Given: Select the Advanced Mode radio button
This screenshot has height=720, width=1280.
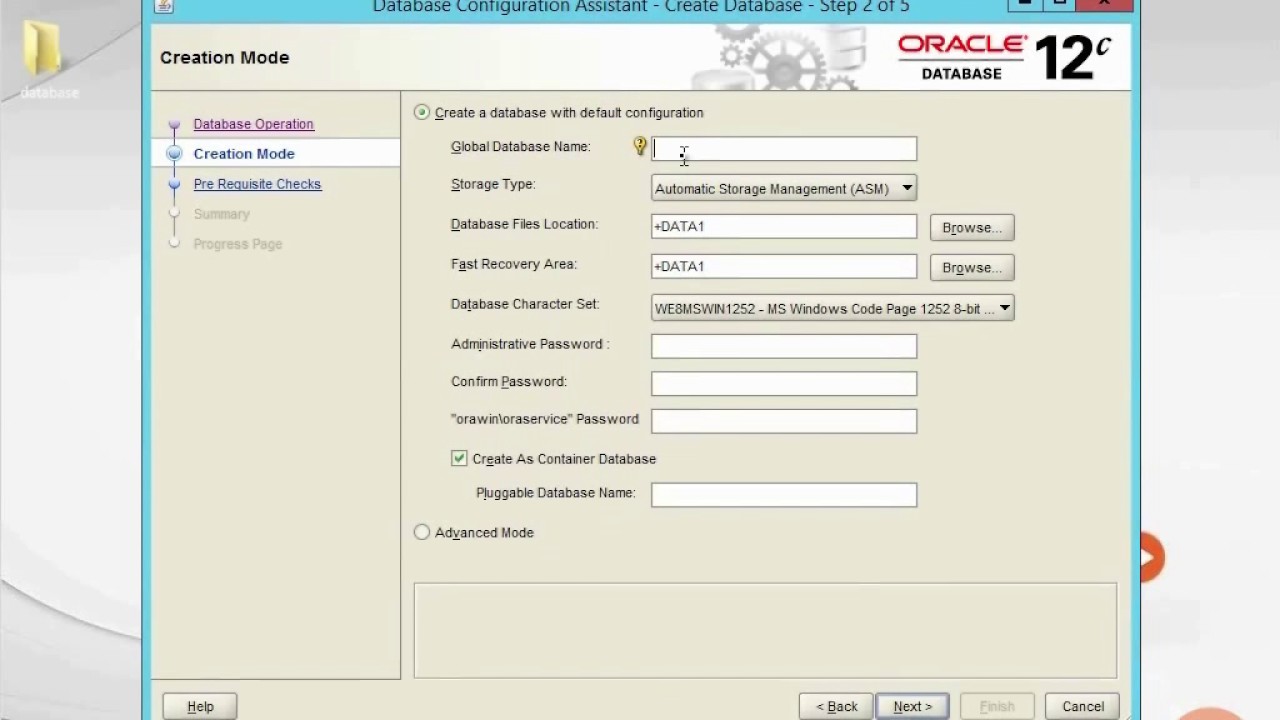Looking at the screenshot, I should 422,533.
